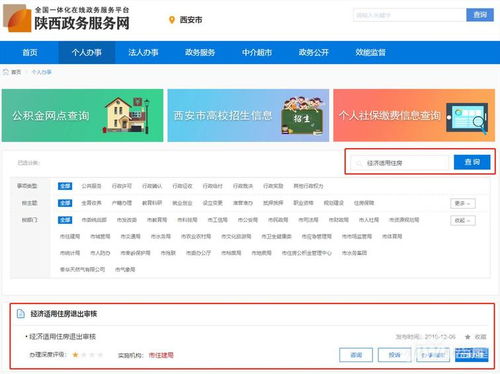Filter by 其他行政权力 item type

tap(308, 186)
